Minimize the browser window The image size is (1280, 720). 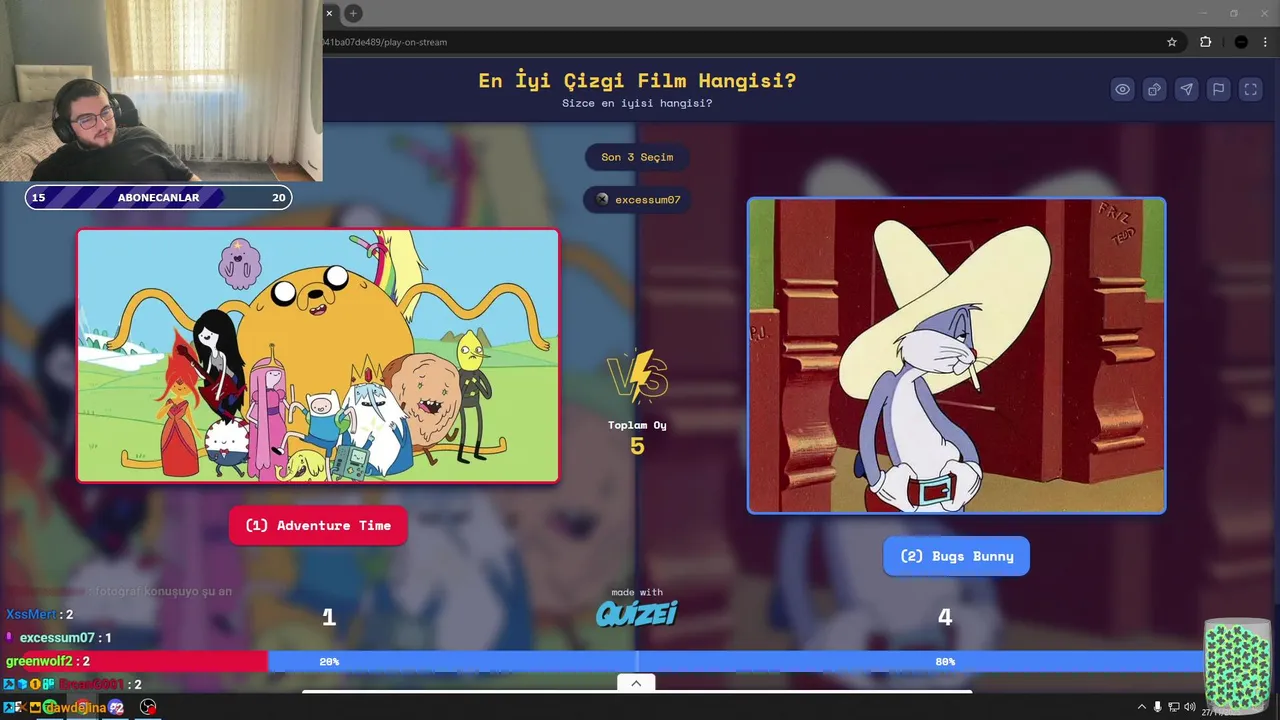point(1202,13)
